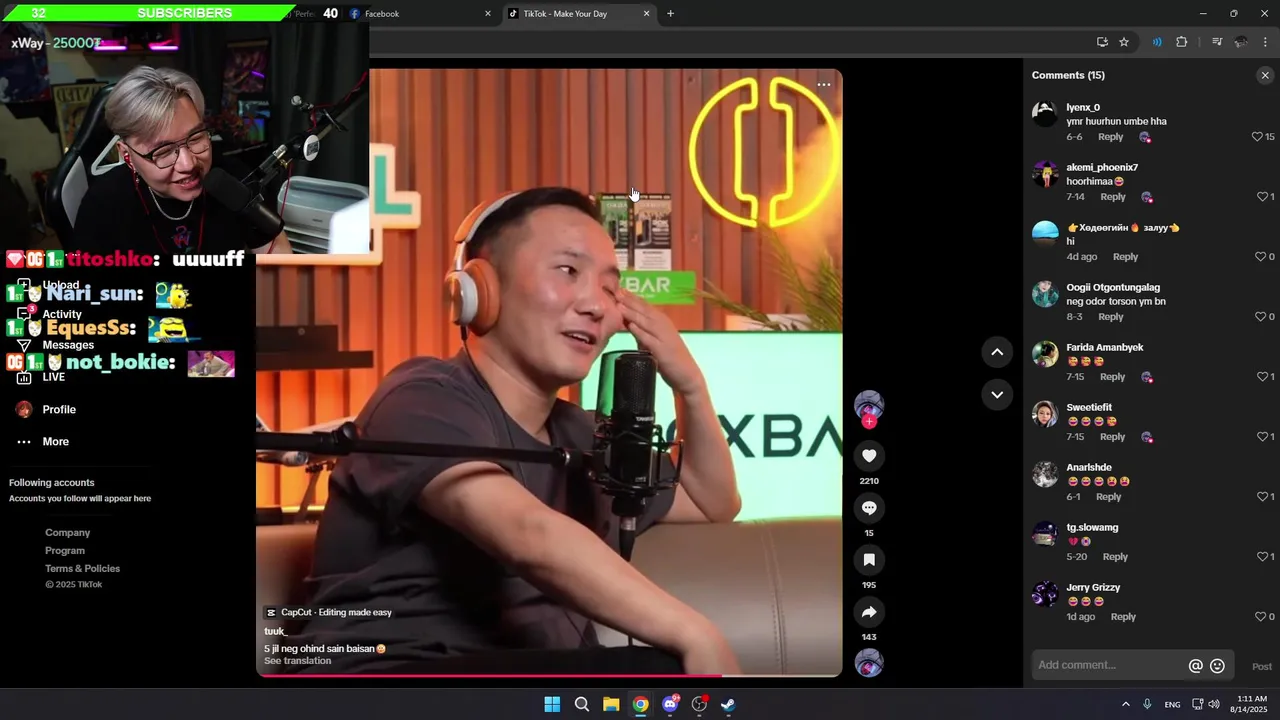The height and width of the screenshot is (720, 1280).
Task: Close the Facebook tab
Action: 488,14
